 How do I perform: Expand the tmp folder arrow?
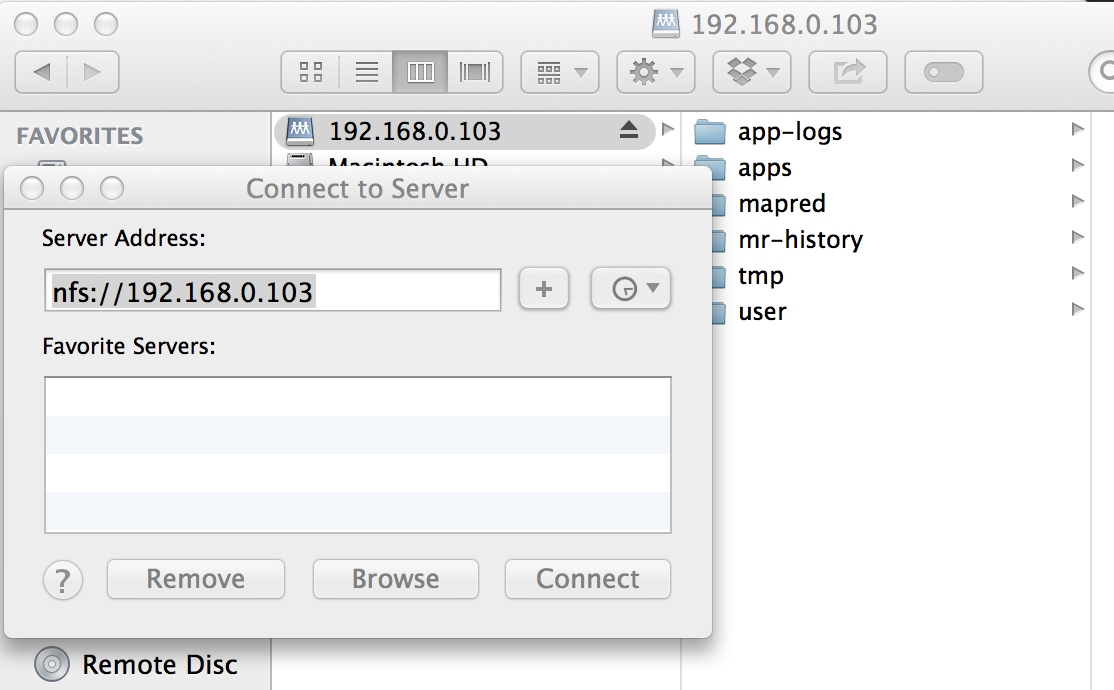tap(1077, 273)
